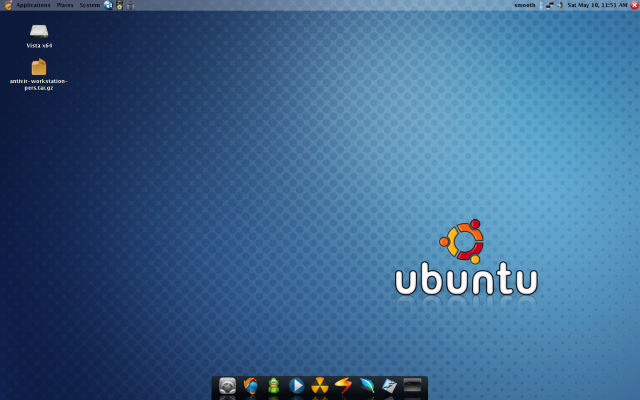Open the trash icon in the top panel
640x400 pixels.
[131, 5]
